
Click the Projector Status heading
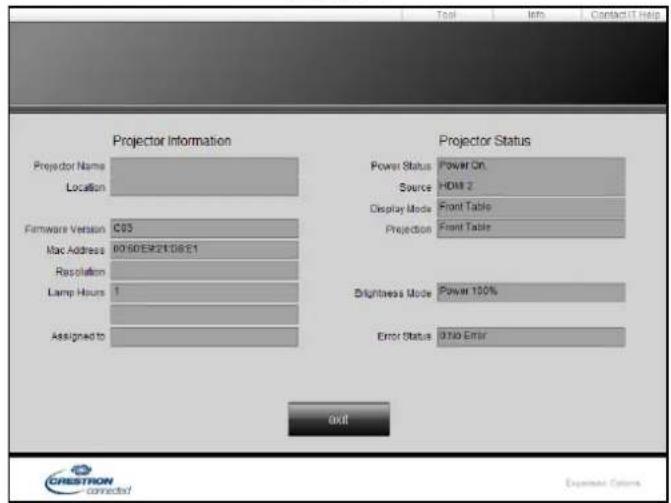(485, 141)
